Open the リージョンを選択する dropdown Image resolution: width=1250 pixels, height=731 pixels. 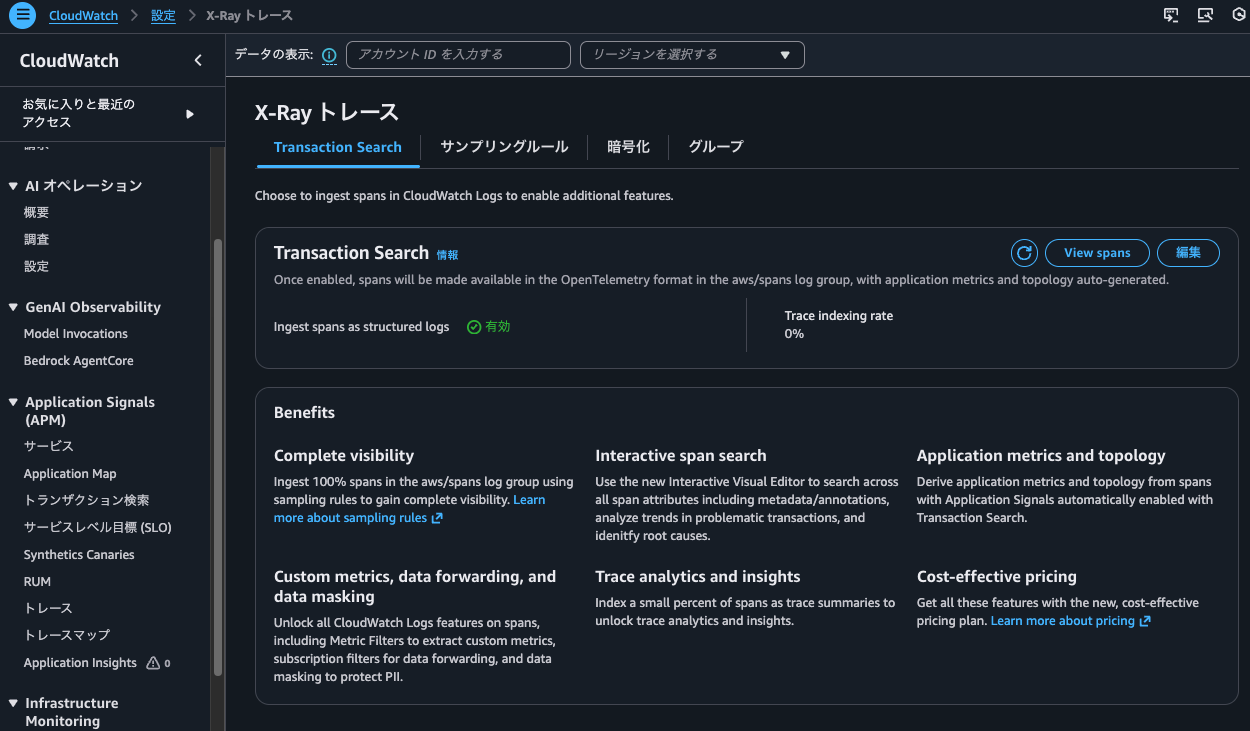click(x=692, y=55)
